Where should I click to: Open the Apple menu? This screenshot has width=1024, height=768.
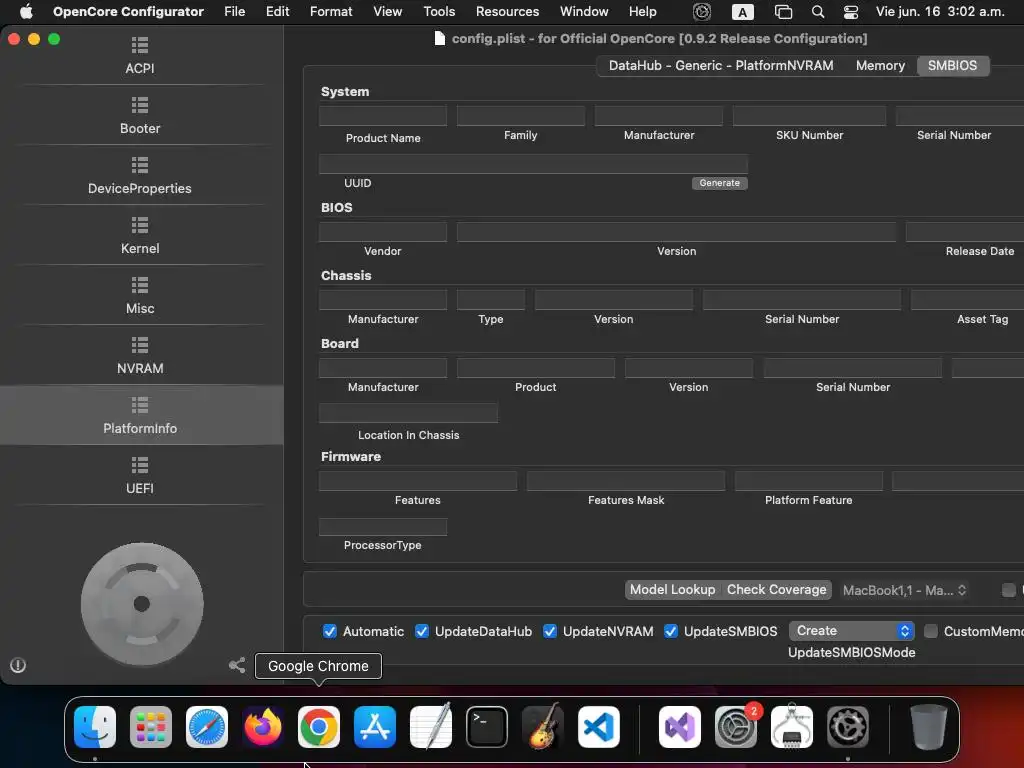[x=26, y=12]
